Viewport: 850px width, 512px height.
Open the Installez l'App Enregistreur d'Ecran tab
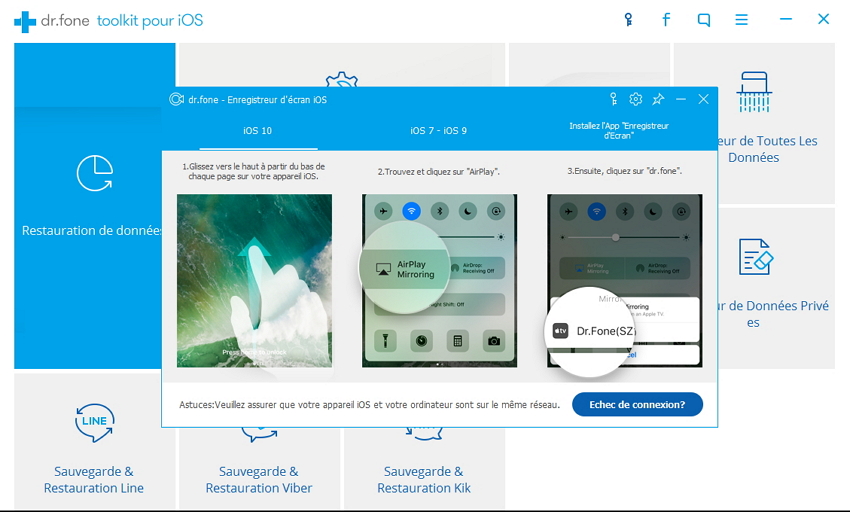(619, 131)
